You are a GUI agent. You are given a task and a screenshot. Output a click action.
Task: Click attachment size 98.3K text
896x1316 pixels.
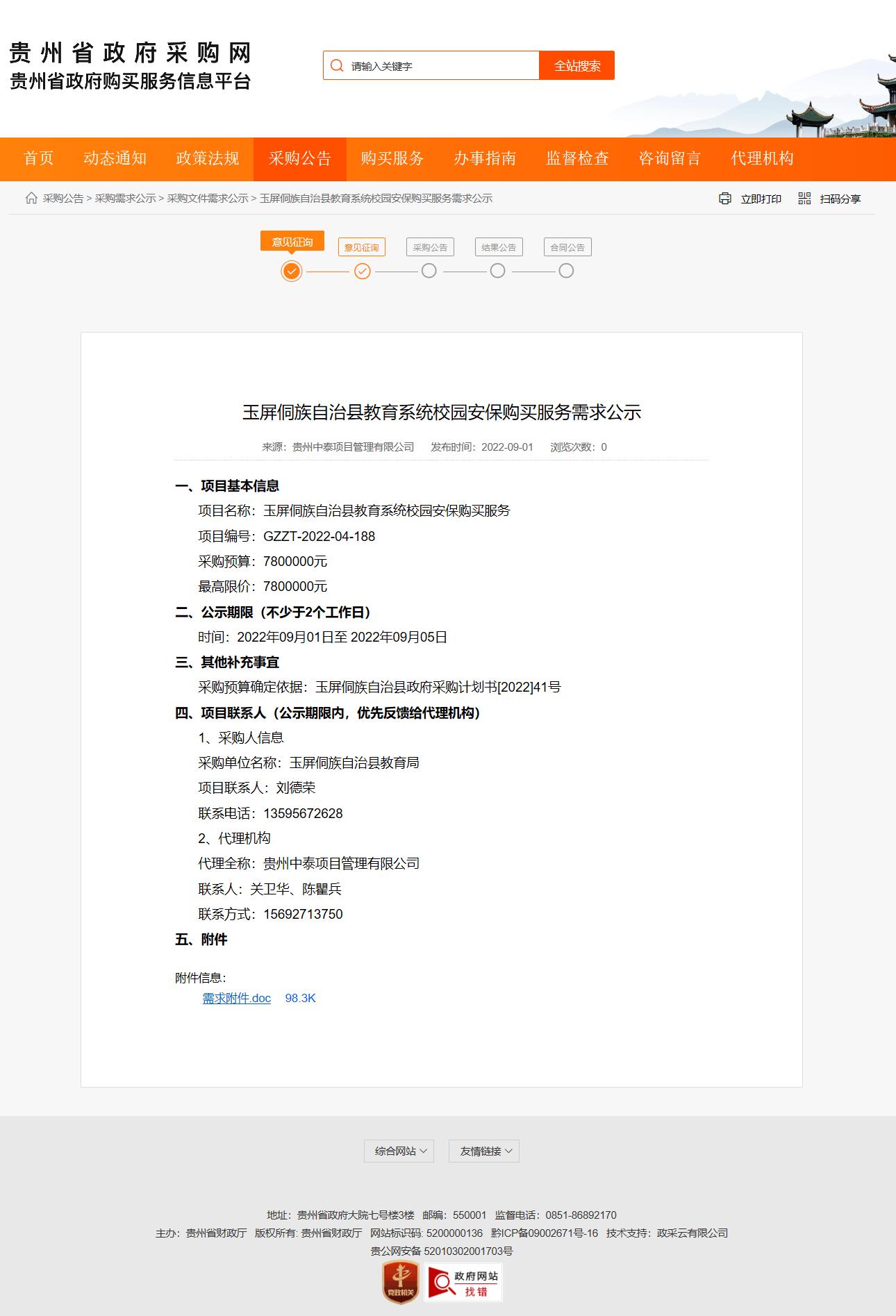coord(301,998)
